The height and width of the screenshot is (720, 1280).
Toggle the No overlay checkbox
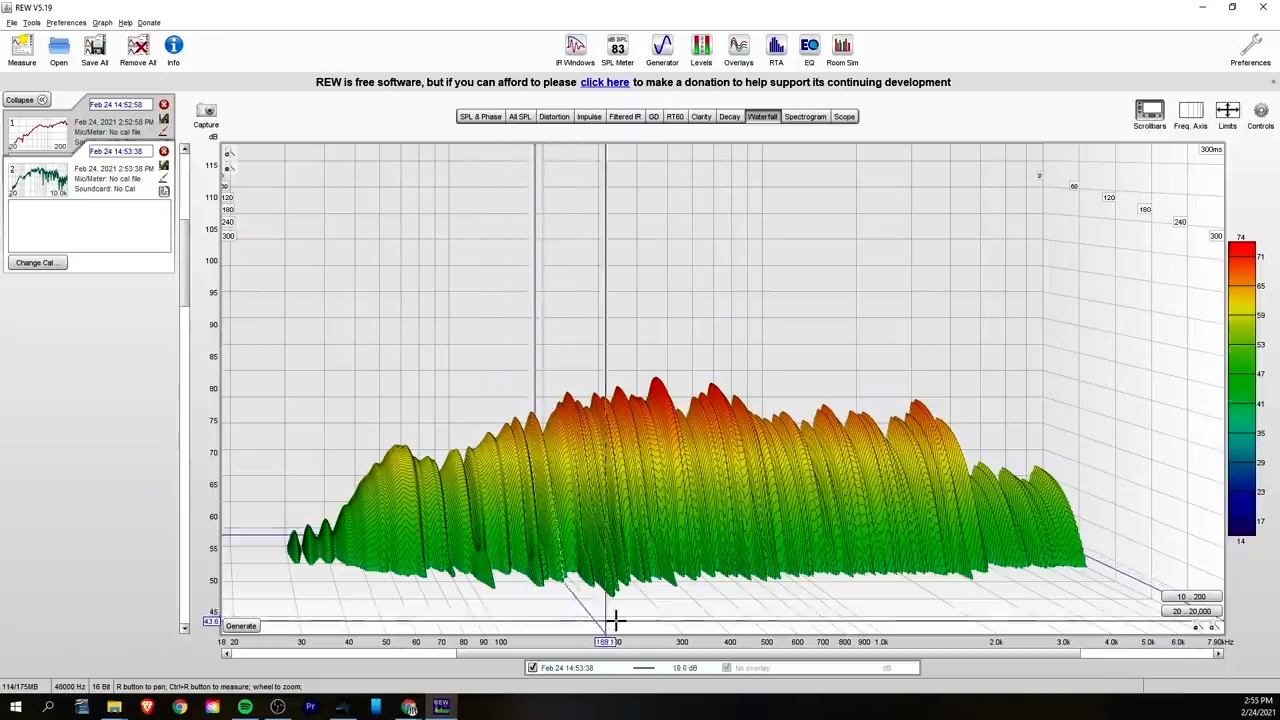727,668
